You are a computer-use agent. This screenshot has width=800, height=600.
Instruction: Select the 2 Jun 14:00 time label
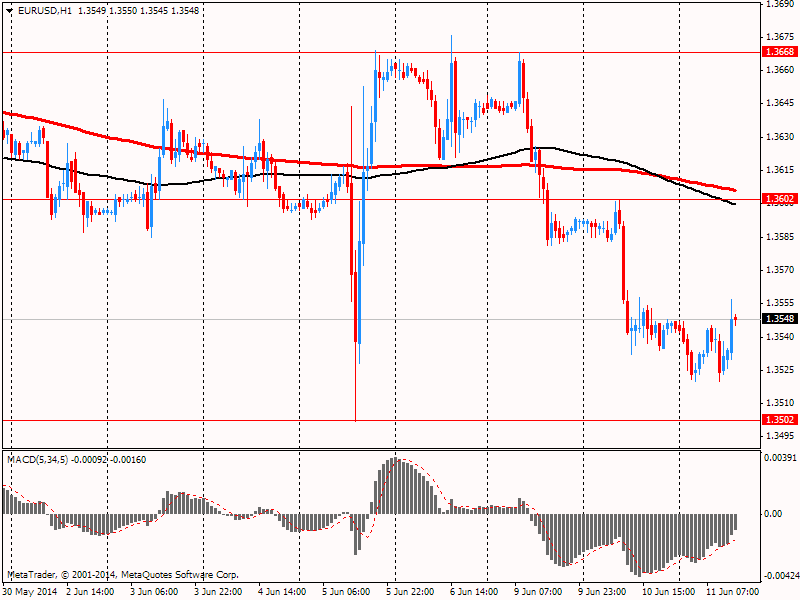tap(90, 592)
